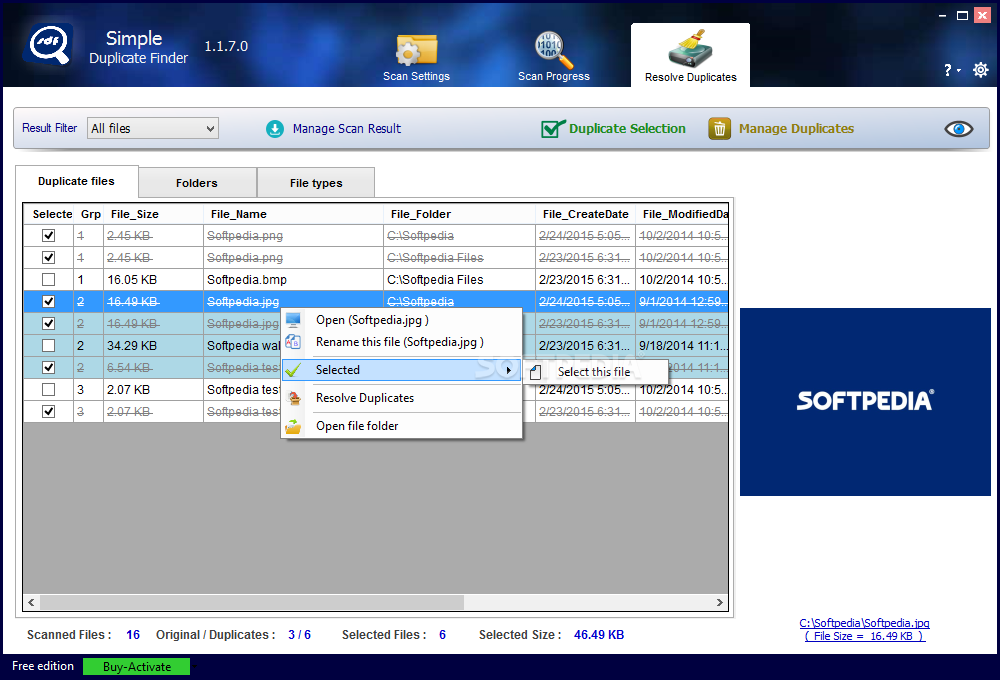Open the C:\Softpedia\Softpedia.jpg link
The width and height of the screenshot is (1000, 680).
click(x=864, y=623)
